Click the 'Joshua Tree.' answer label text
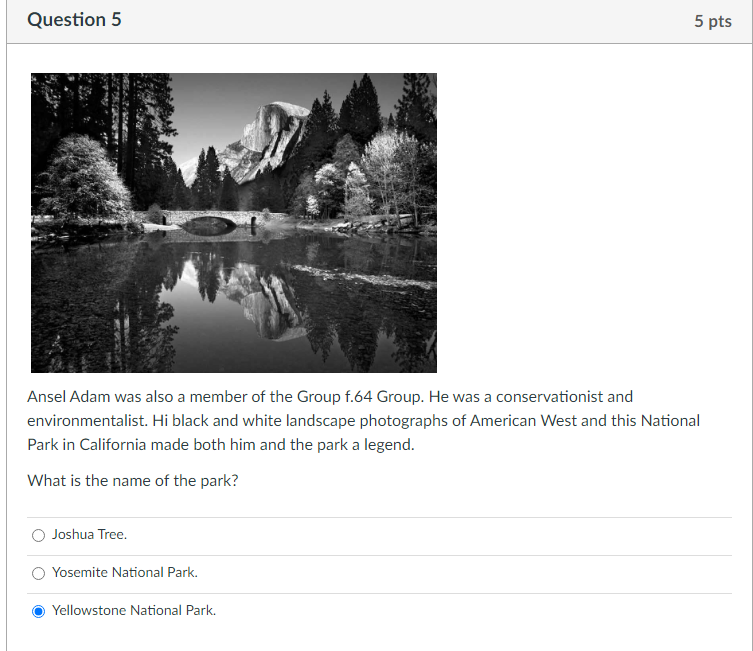 (x=89, y=534)
